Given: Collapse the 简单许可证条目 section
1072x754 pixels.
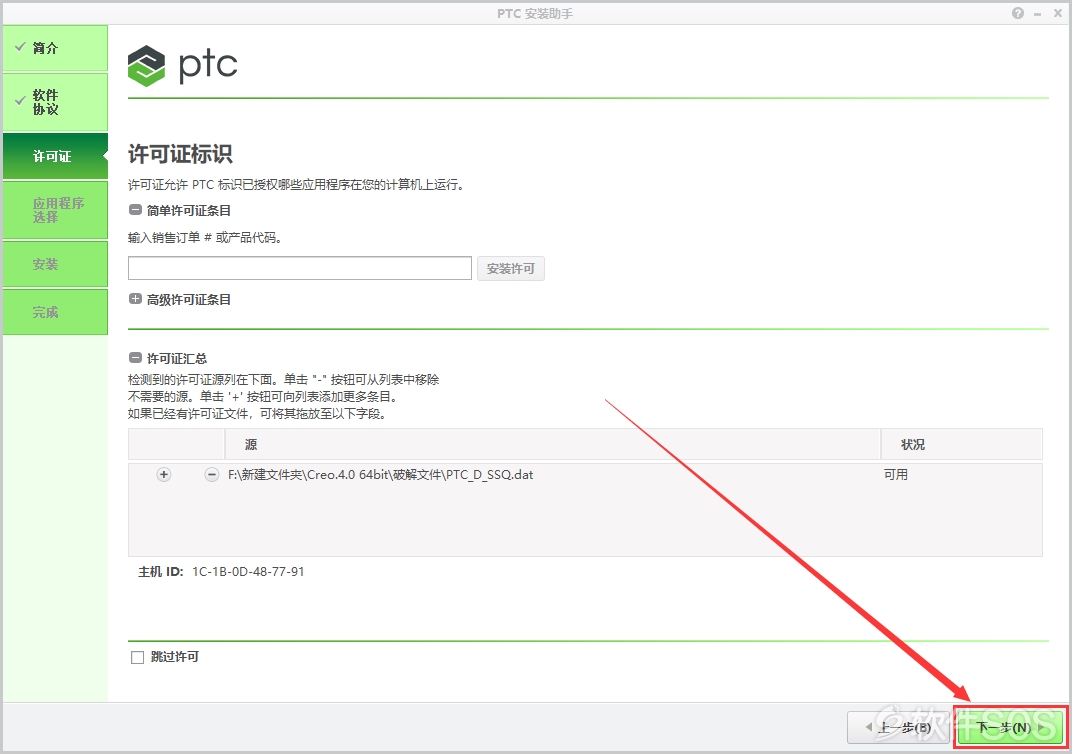Looking at the screenshot, I should point(135,210).
